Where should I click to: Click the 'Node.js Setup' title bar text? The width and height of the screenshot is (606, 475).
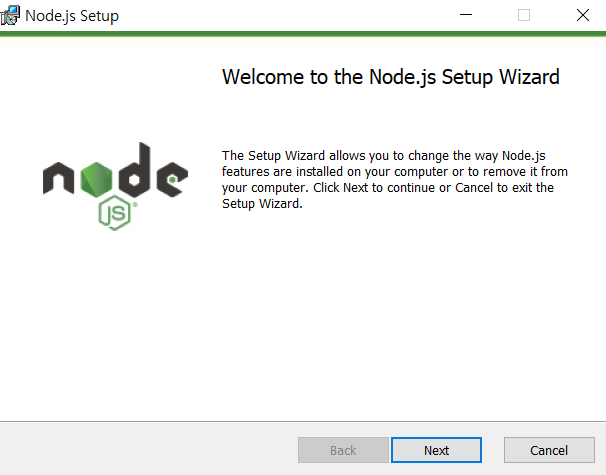coord(72,16)
